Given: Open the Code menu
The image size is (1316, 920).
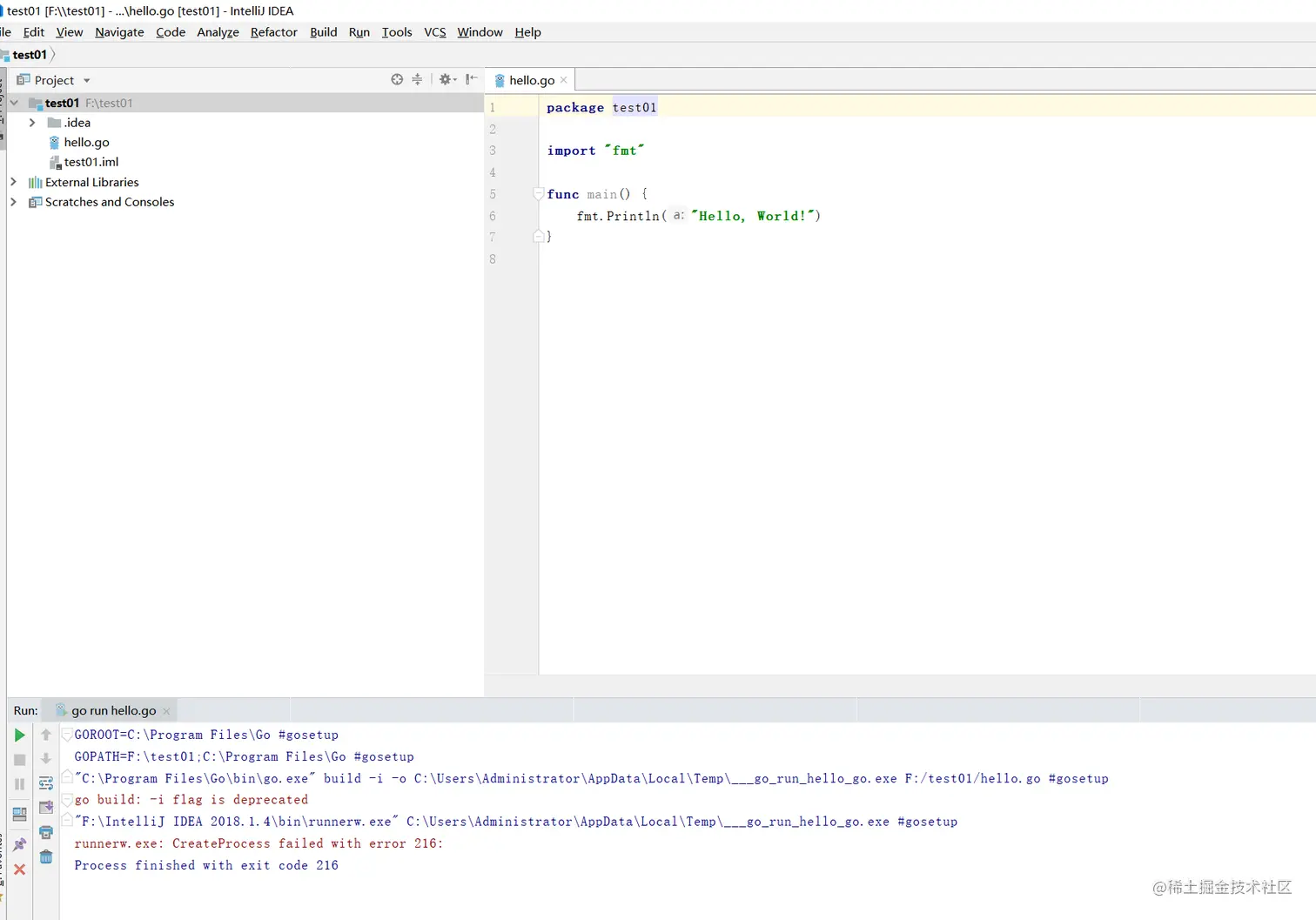Looking at the screenshot, I should click(x=171, y=32).
